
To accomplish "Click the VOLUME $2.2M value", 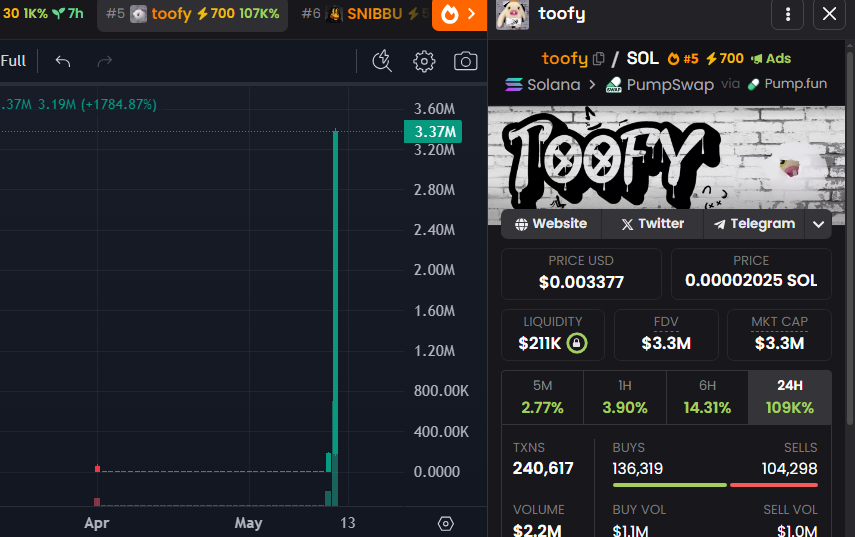I will [x=537, y=529].
